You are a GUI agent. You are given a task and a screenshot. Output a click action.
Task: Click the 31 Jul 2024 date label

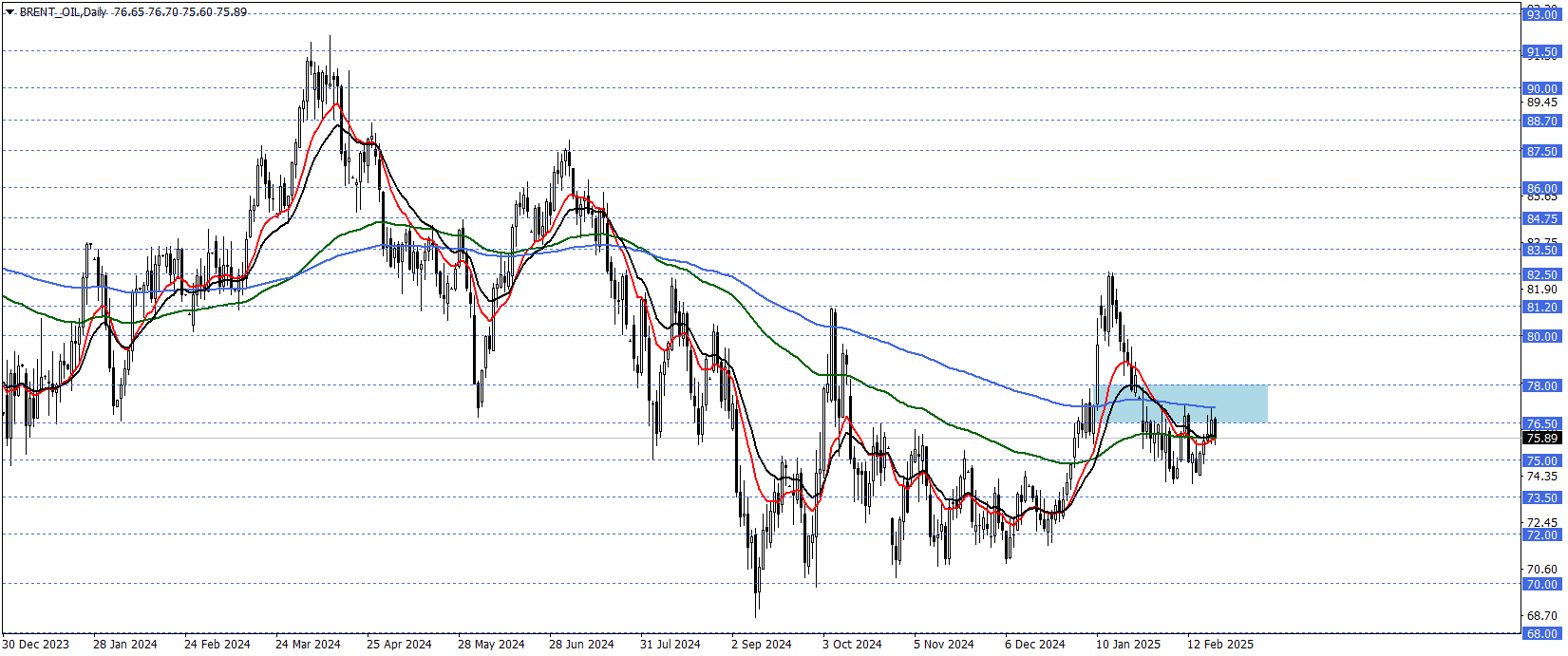(671, 644)
